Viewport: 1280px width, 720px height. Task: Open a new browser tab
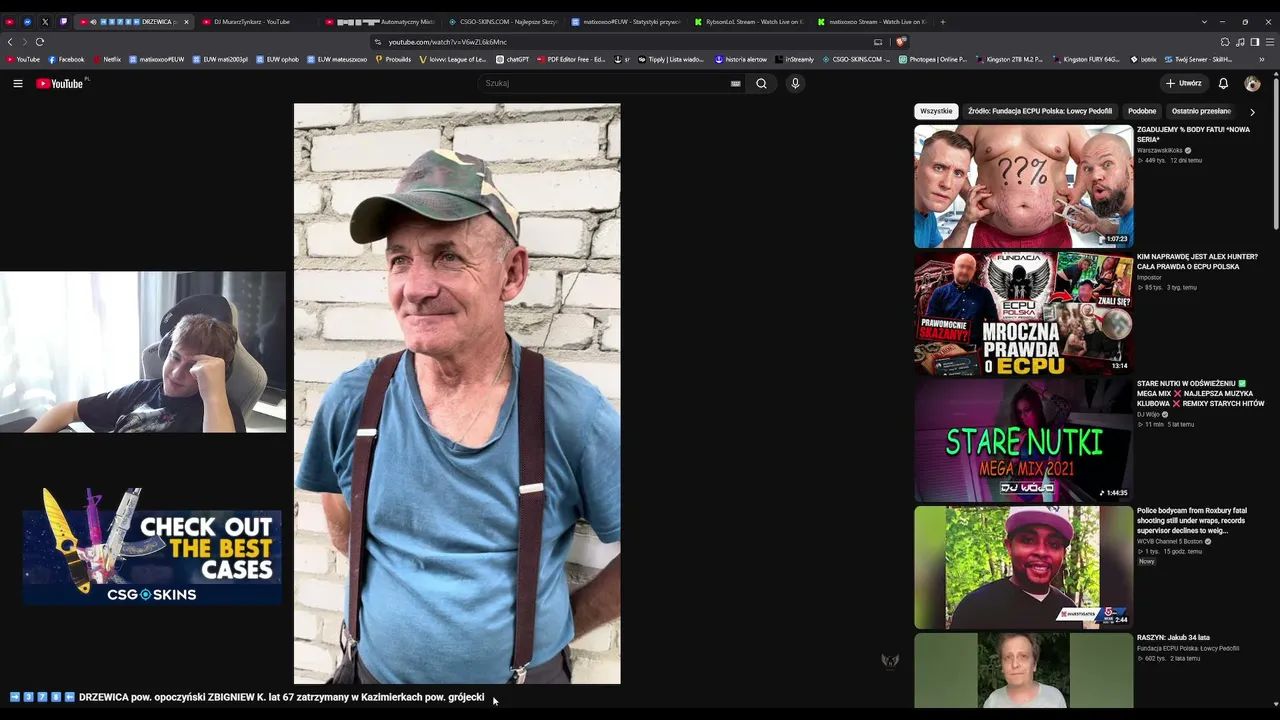click(942, 22)
